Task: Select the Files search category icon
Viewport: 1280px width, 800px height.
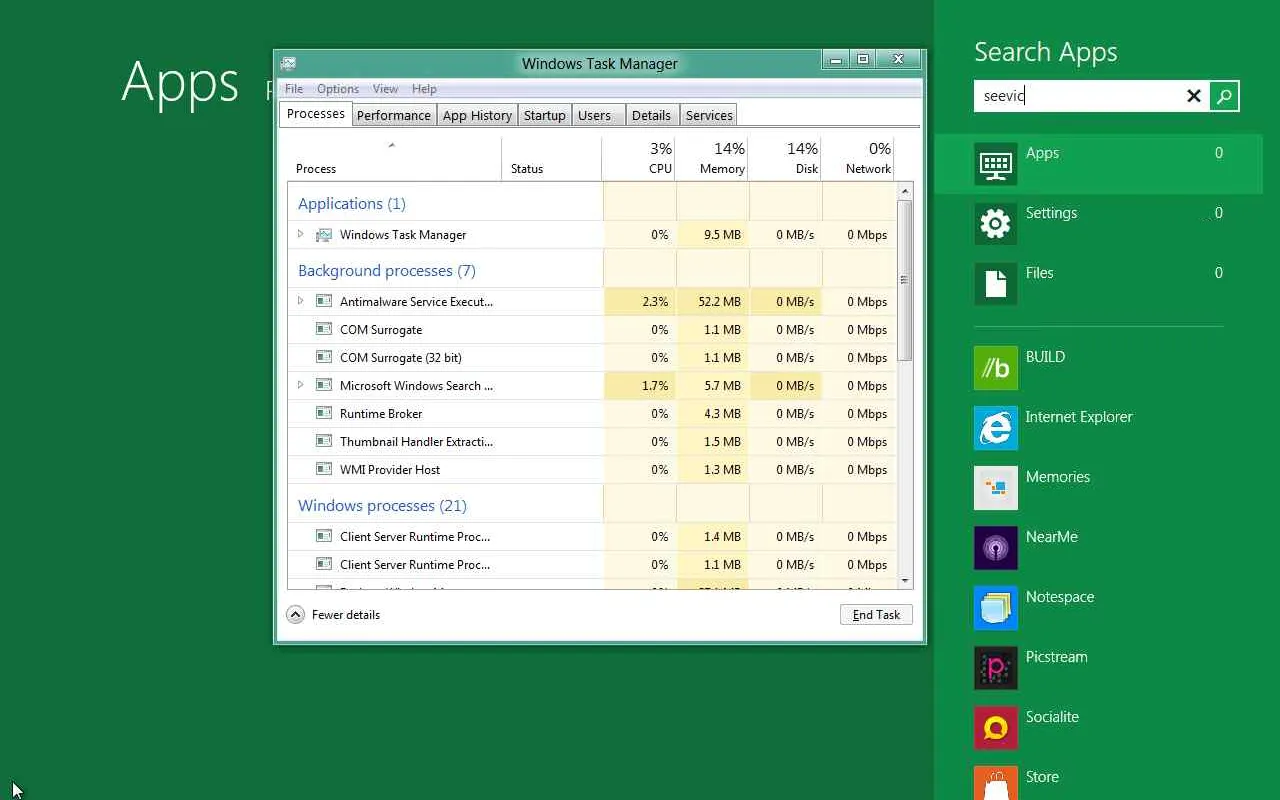Action: [x=996, y=284]
